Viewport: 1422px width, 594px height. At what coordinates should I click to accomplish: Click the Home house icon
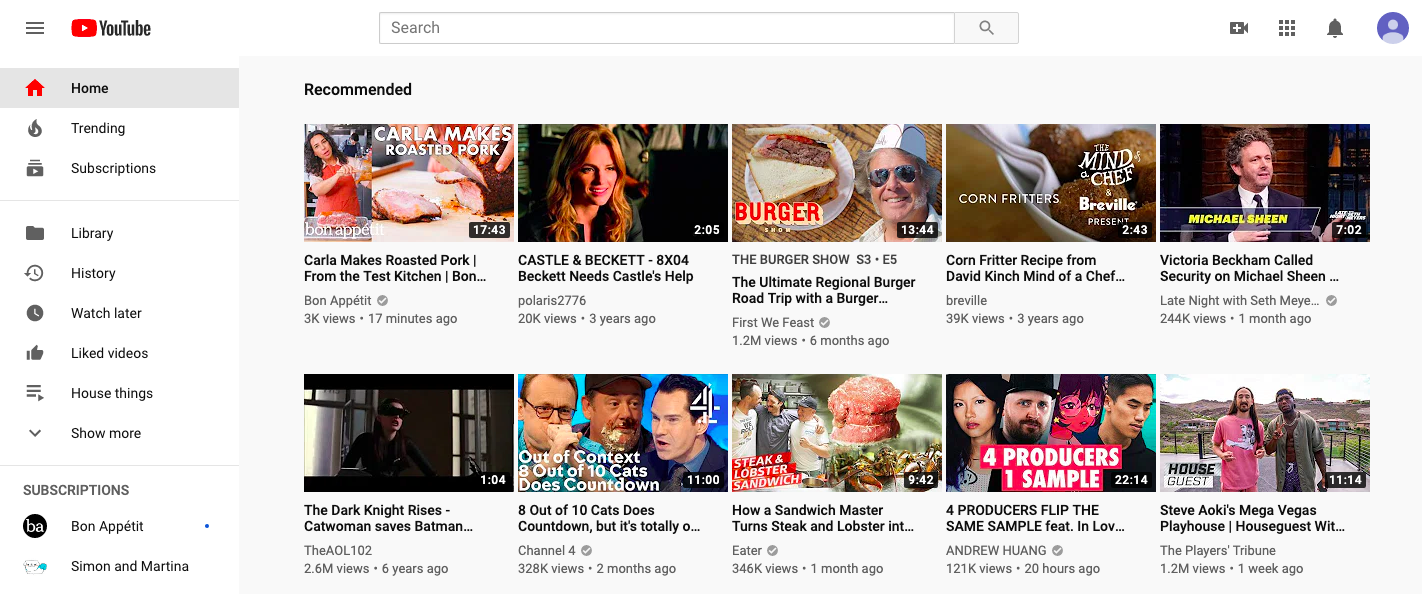[x=35, y=88]
